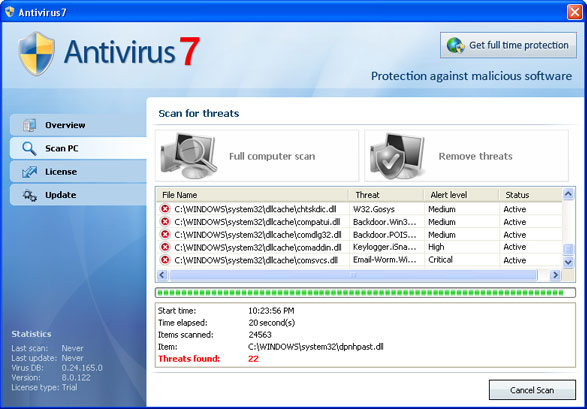Click Active status of comsvcs.dll row
Viewport: 587px width, 409px height.
coord(515,260)
